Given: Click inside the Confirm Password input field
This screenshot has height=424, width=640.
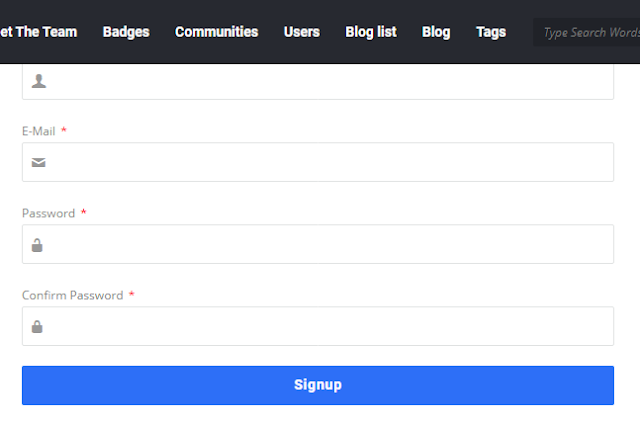Looking at the screenshot, I should 318,326.
